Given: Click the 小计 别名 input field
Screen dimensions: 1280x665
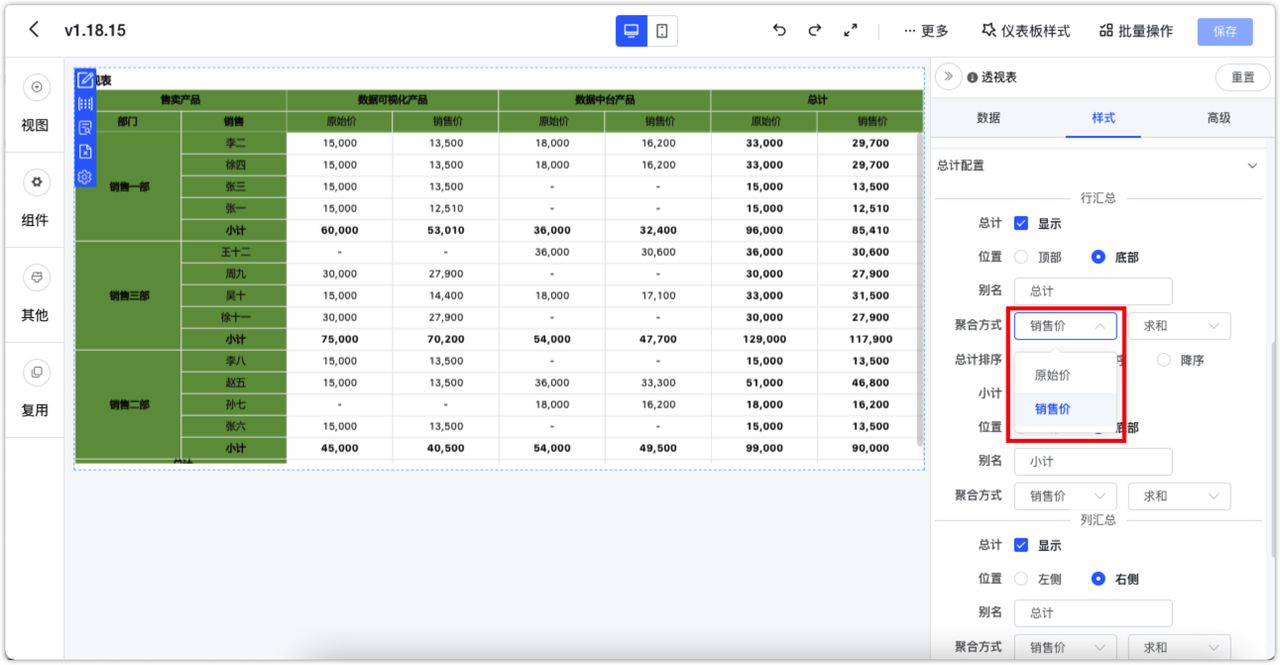Looking at the screenshot, I should (1093, 462).
